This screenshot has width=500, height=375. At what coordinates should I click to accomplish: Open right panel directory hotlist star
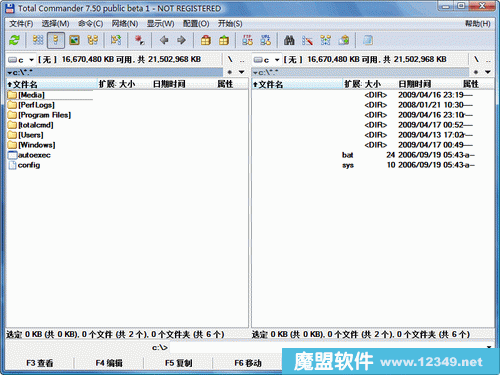476,72
